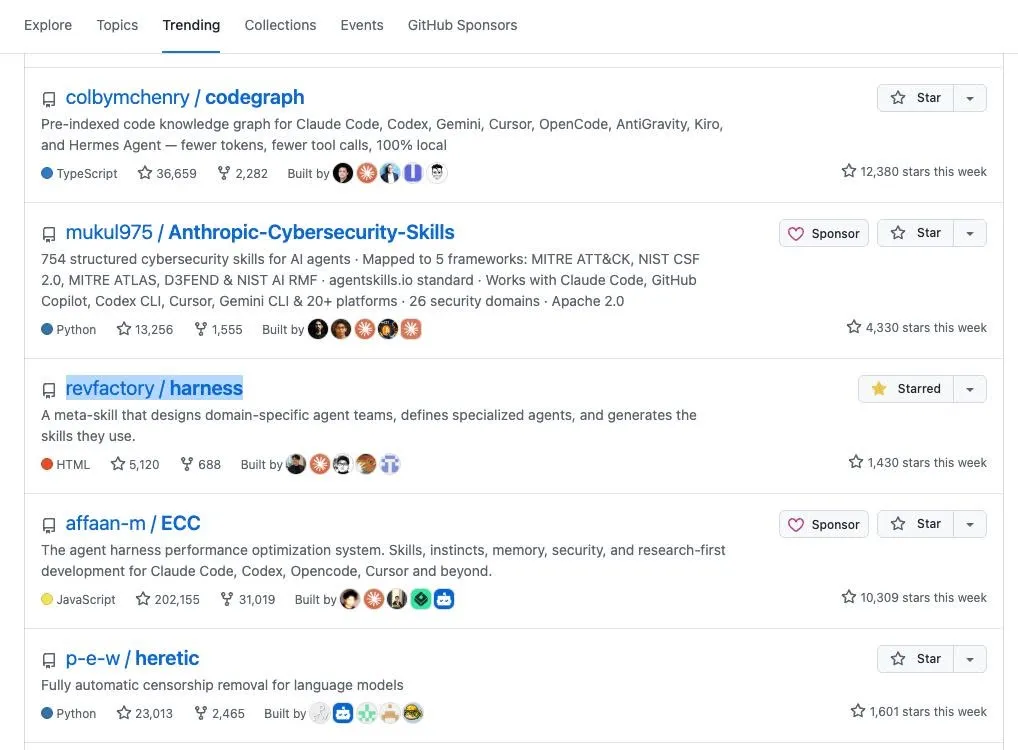Expand star list dropdown for heretic
1018x750 pixels.
tap(970, 659)
